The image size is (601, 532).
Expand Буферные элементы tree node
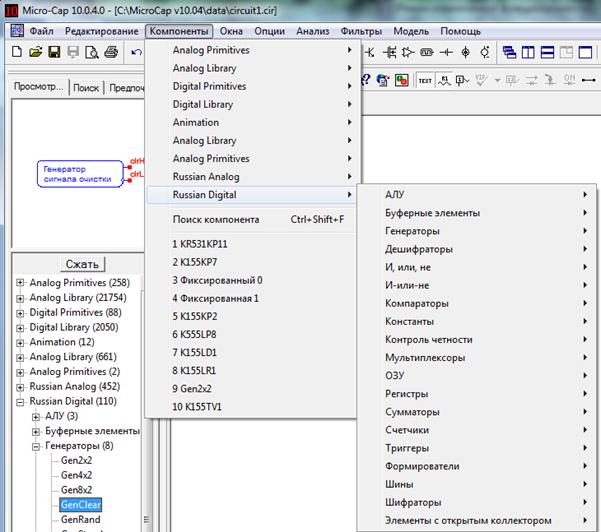[36, 432]
